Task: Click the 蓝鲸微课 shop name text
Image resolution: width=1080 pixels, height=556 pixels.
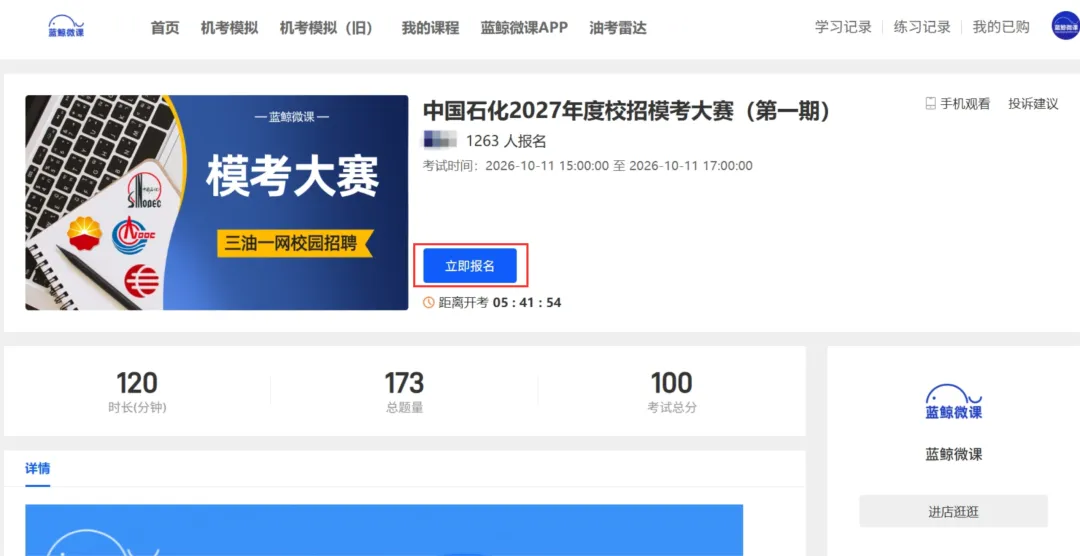Action: [x=954, y=455]
